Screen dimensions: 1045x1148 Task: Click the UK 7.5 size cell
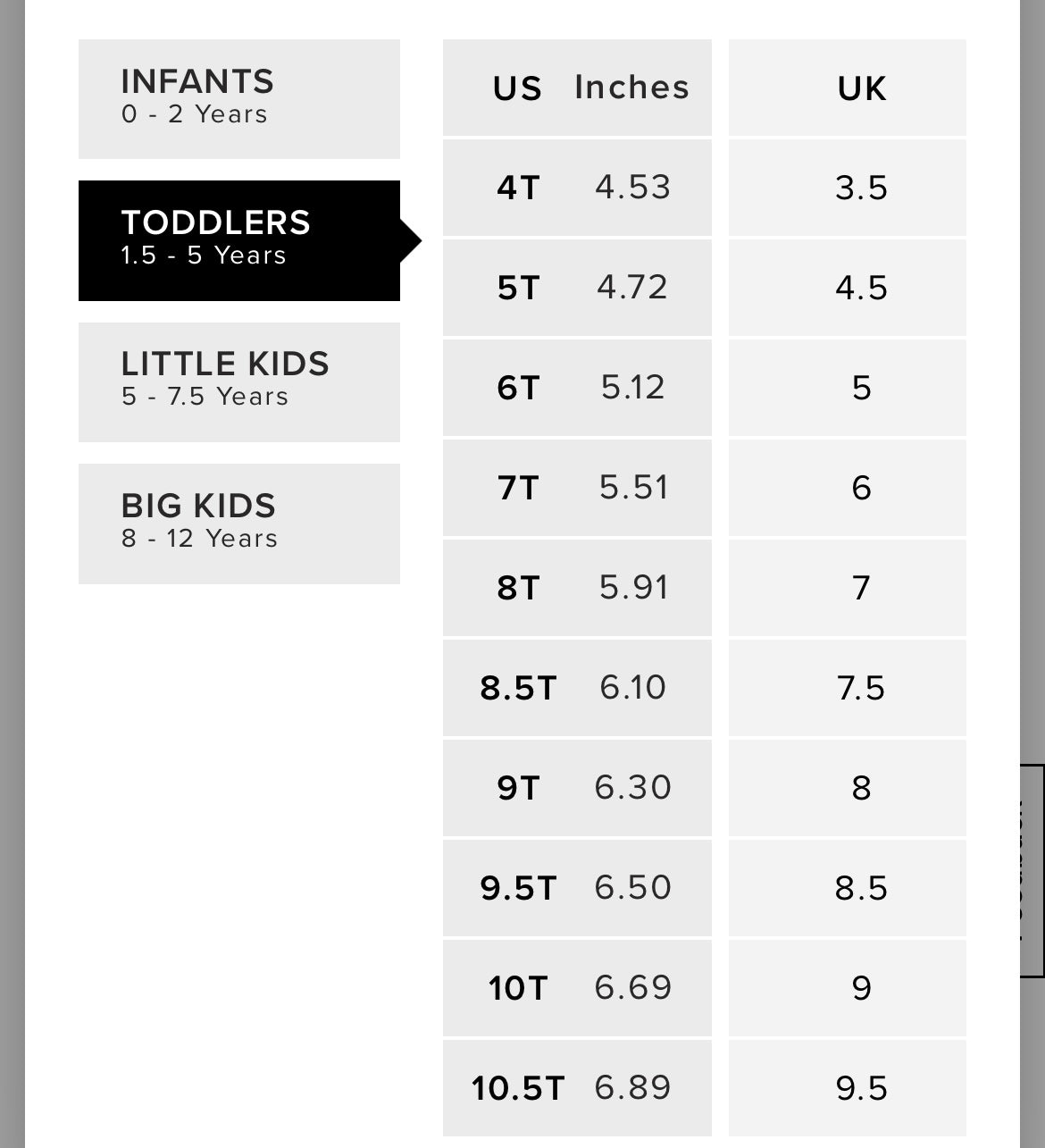848,688
